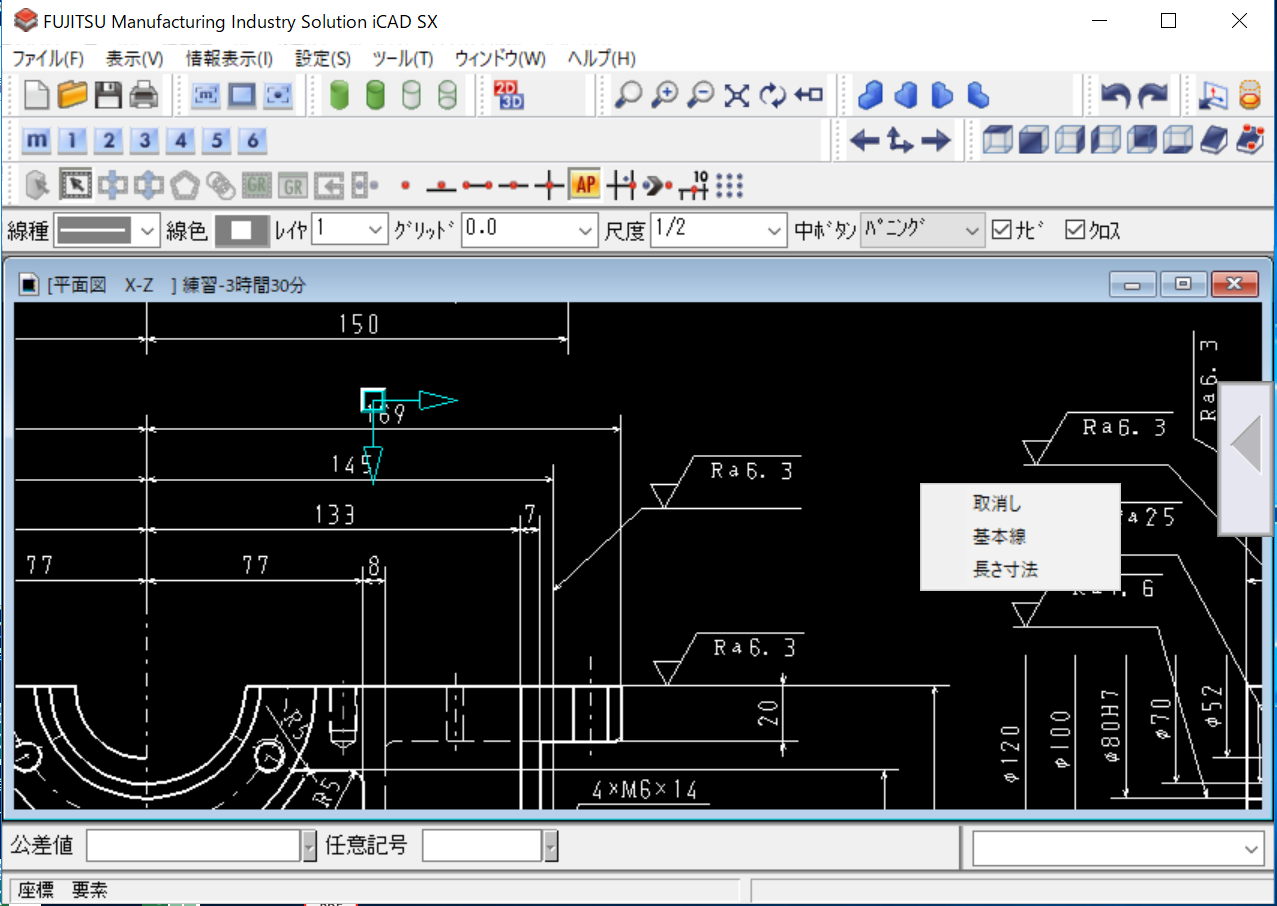Click the grid of dots snap icon
This screenshot has width=1277, height=906.
(x=731, y=185)
